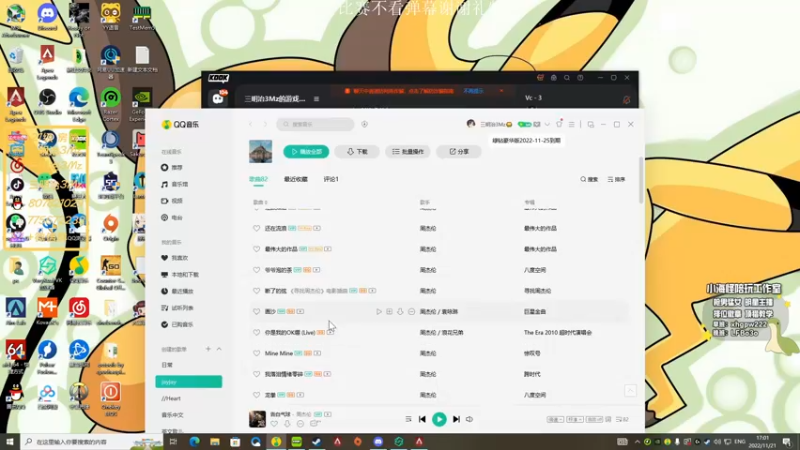The image size is (800, 450).
Task: Go forward in QQ Music navigation
Action: click(x=265, y=124)
